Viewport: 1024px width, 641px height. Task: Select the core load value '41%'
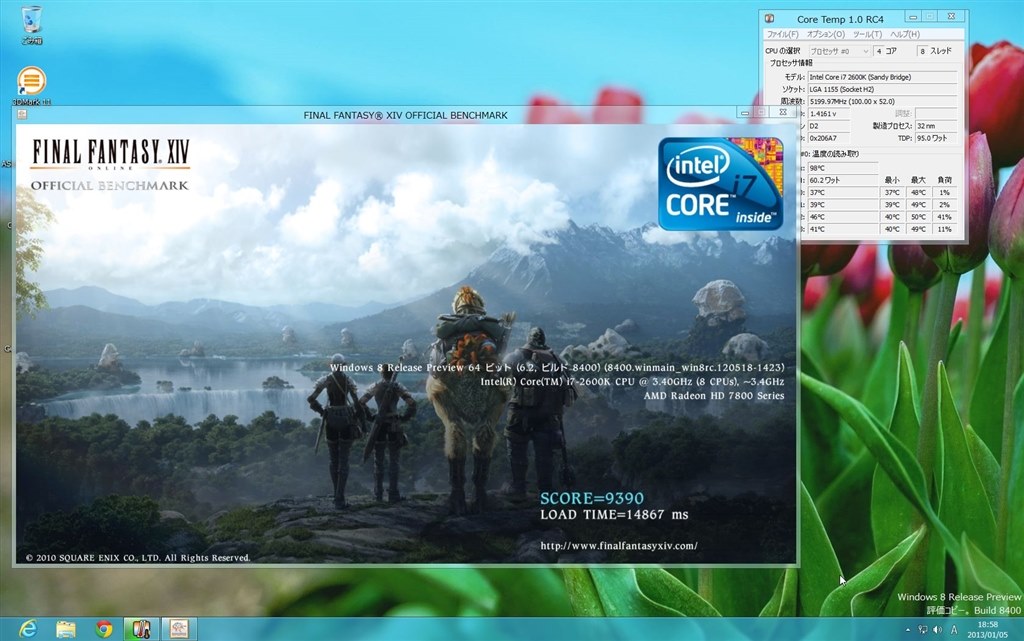(x=944, y=217)
